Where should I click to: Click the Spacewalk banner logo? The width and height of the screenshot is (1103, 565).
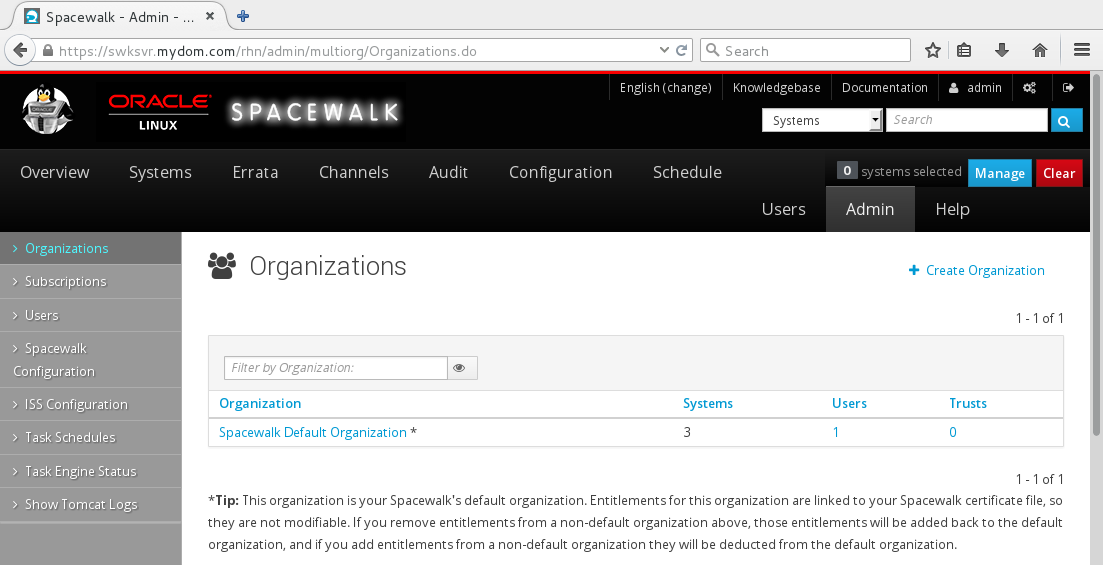[x=314, y=112]
